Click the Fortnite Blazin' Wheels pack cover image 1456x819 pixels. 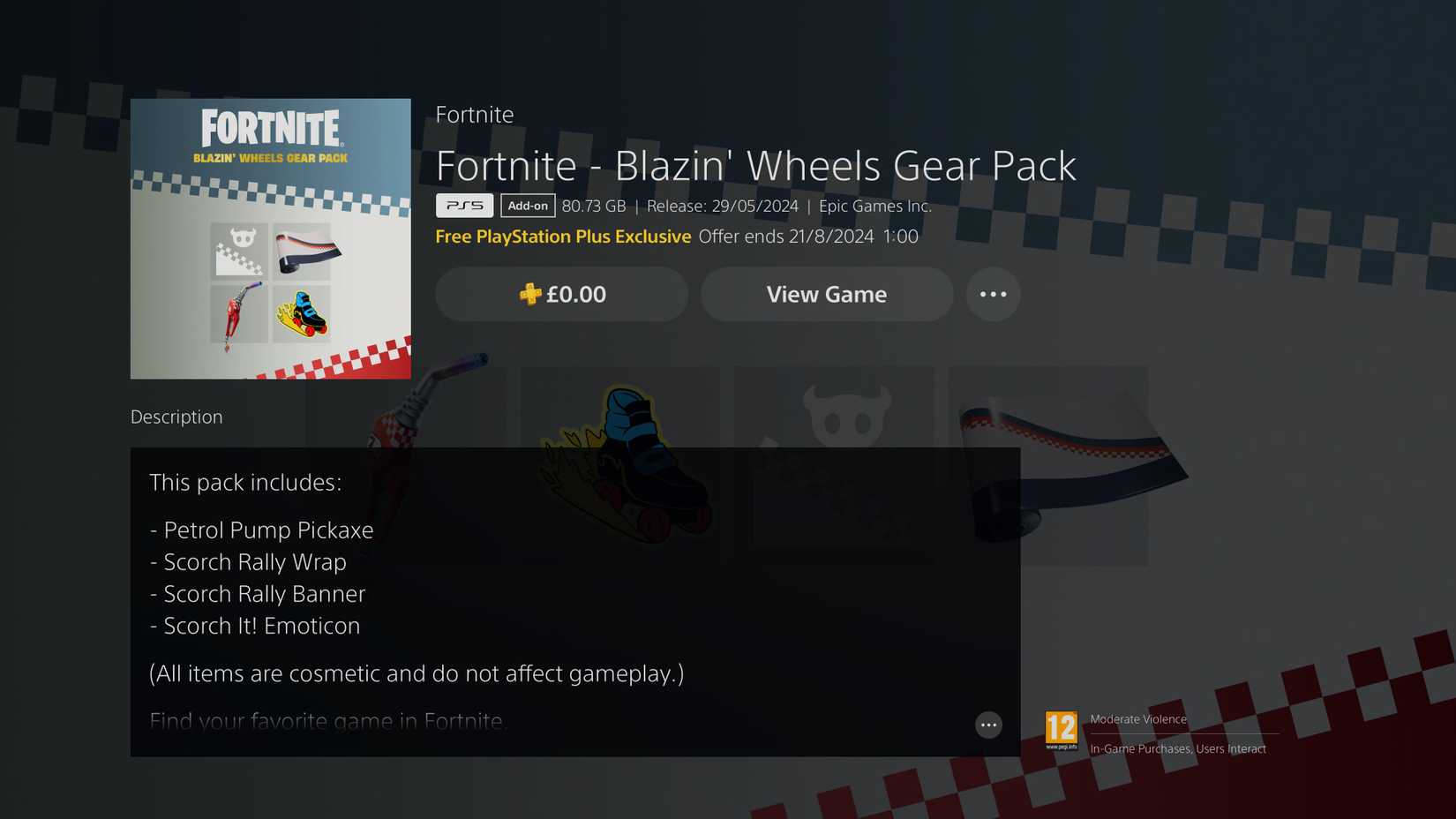coord(271,238)
